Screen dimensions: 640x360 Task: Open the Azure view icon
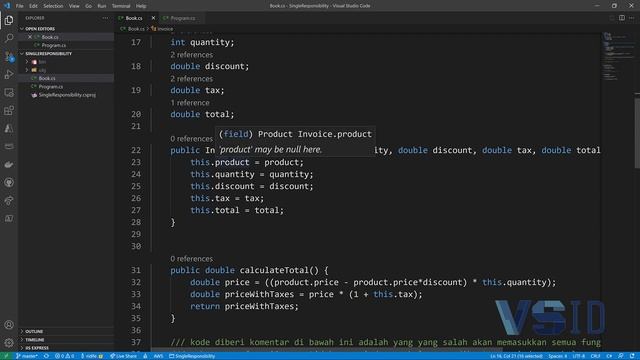9,129
